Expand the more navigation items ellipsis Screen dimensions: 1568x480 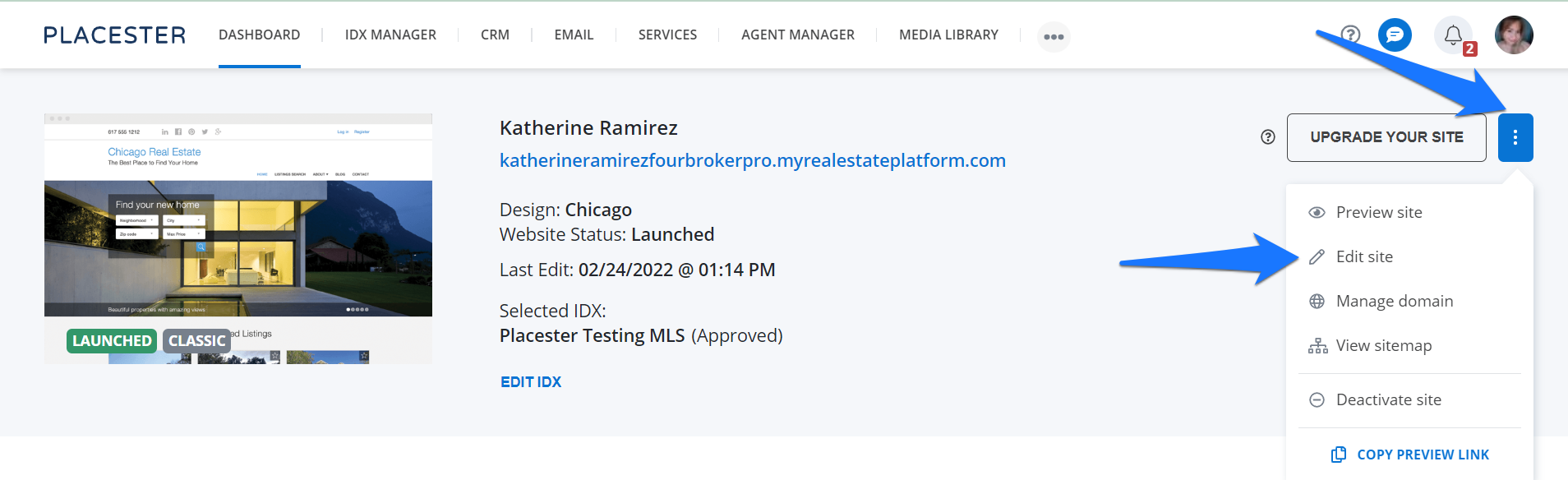pyautogui.click(x=1054, y=37)
